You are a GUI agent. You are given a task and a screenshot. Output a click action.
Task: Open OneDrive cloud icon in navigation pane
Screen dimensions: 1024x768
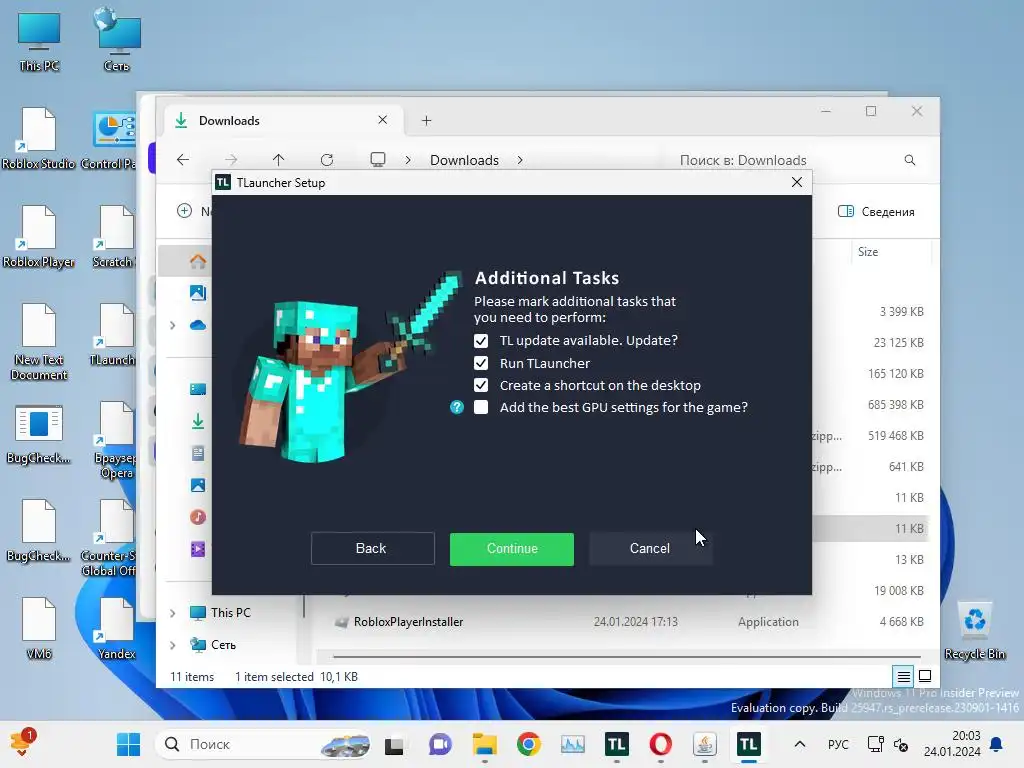tap(198, 325)
